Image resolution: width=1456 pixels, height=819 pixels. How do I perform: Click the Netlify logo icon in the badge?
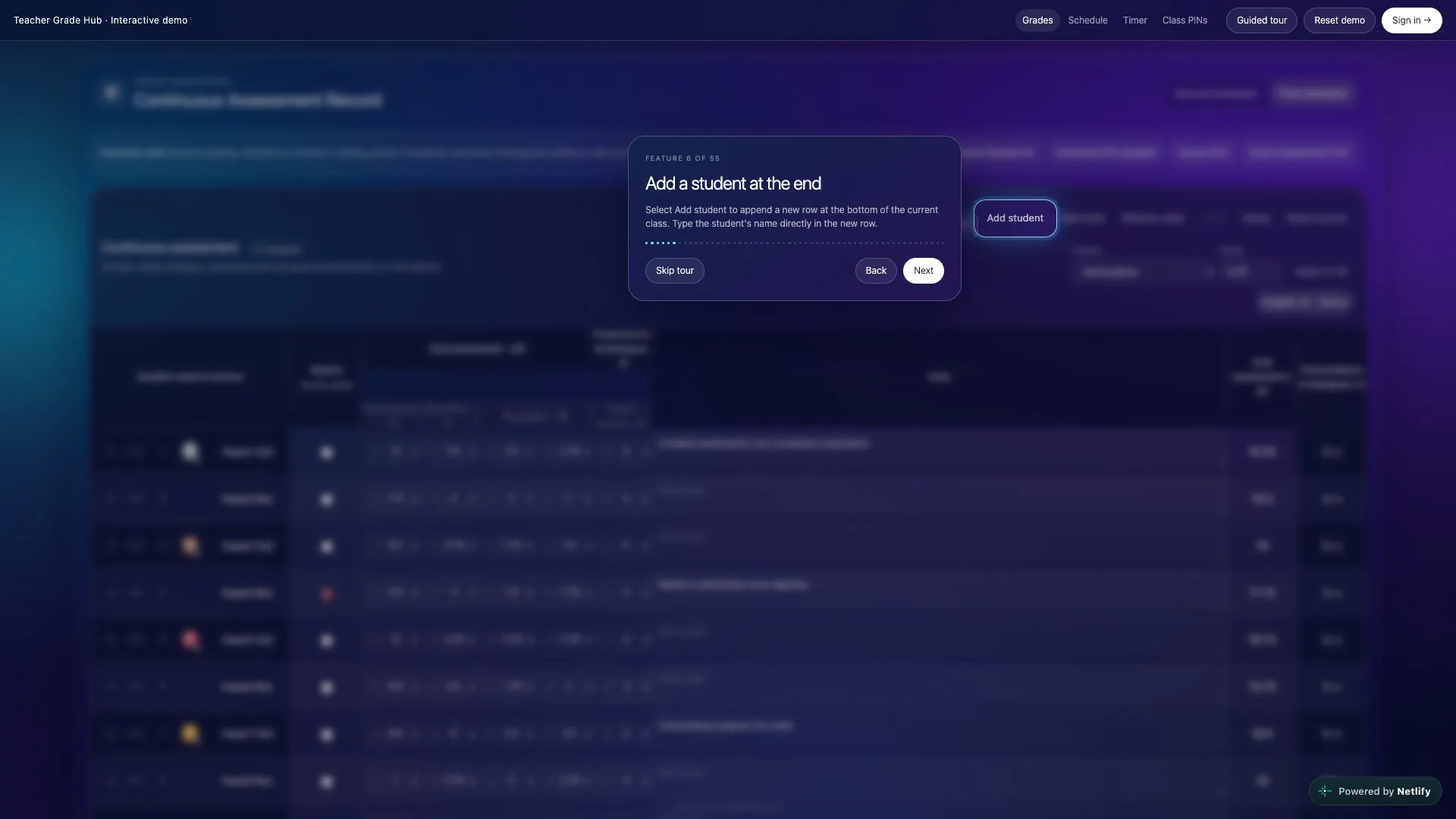point(1324,791)
